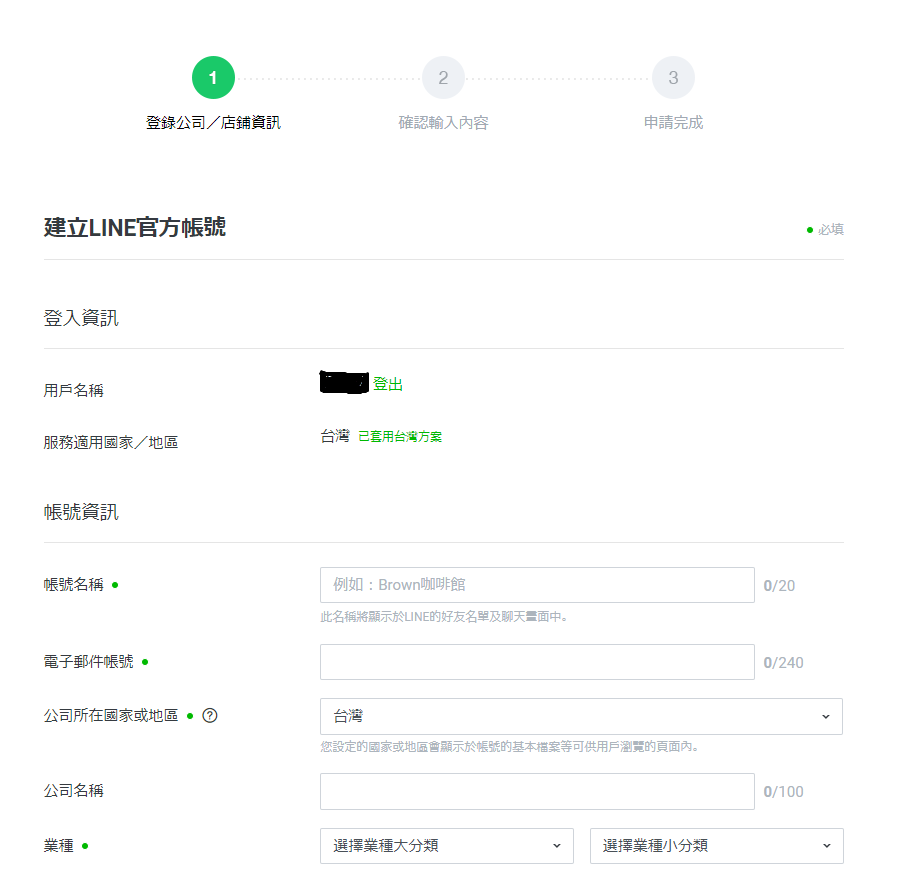Click the 0/240 character counter

783,662
